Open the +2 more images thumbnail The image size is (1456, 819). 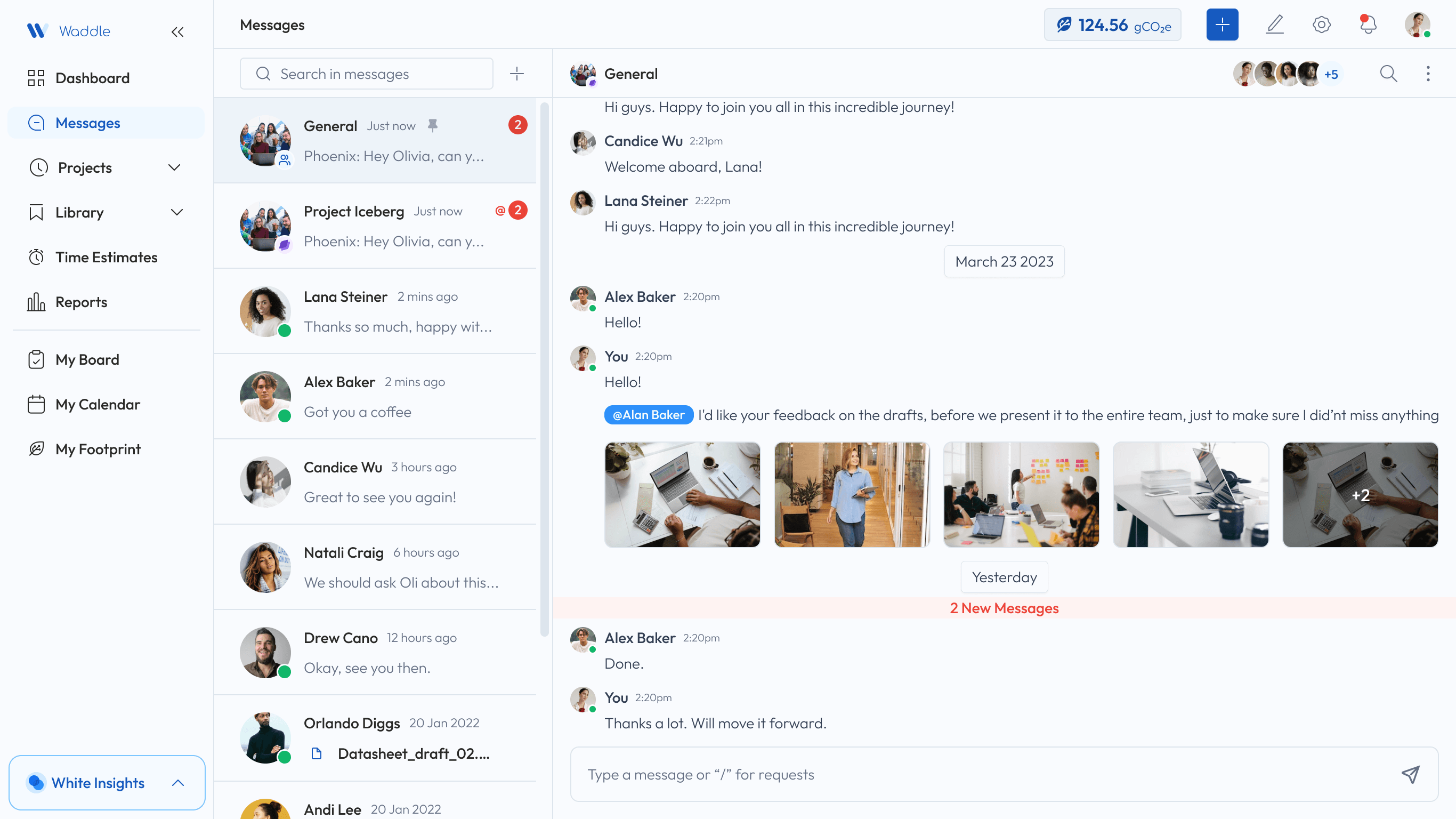1361,495
